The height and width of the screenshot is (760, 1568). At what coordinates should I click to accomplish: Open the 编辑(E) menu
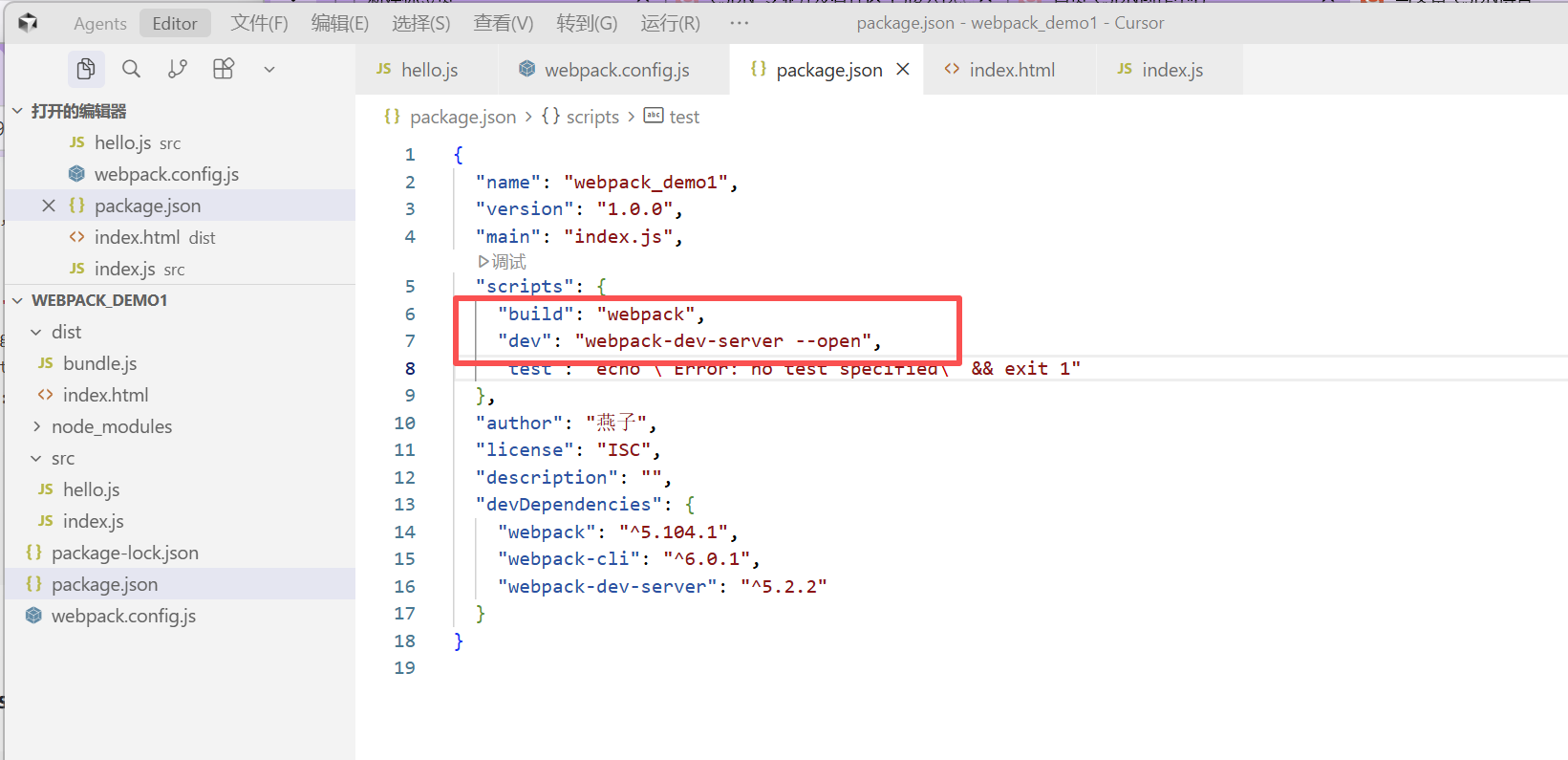339,23
